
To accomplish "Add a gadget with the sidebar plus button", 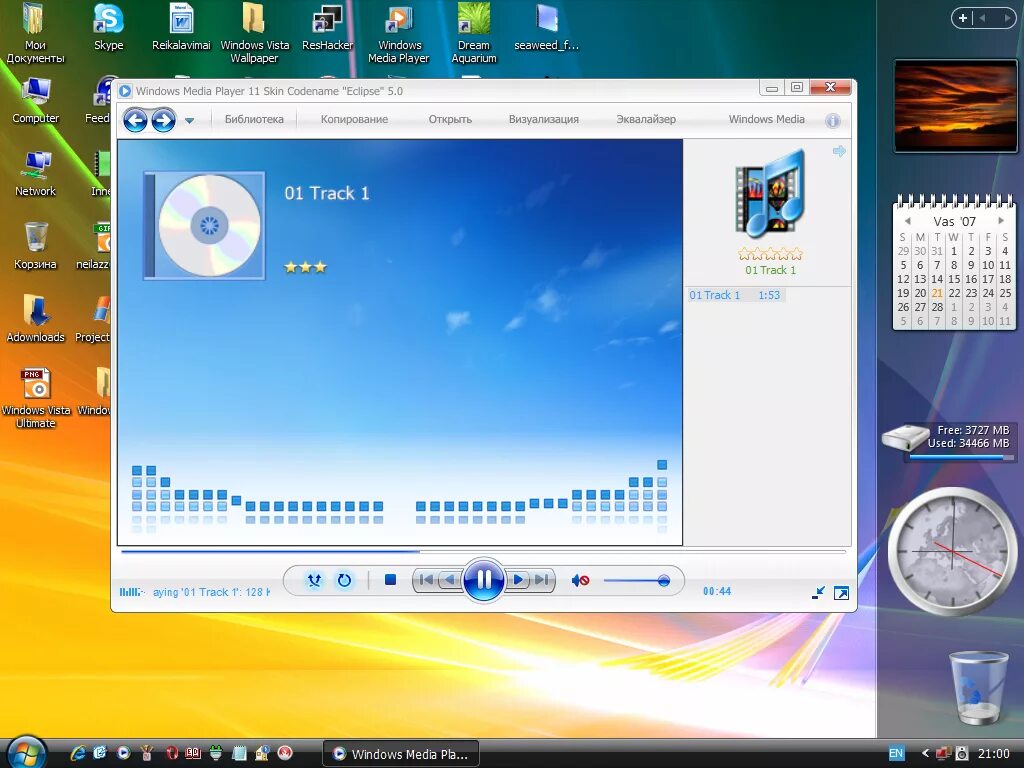I will click(963, 18).
